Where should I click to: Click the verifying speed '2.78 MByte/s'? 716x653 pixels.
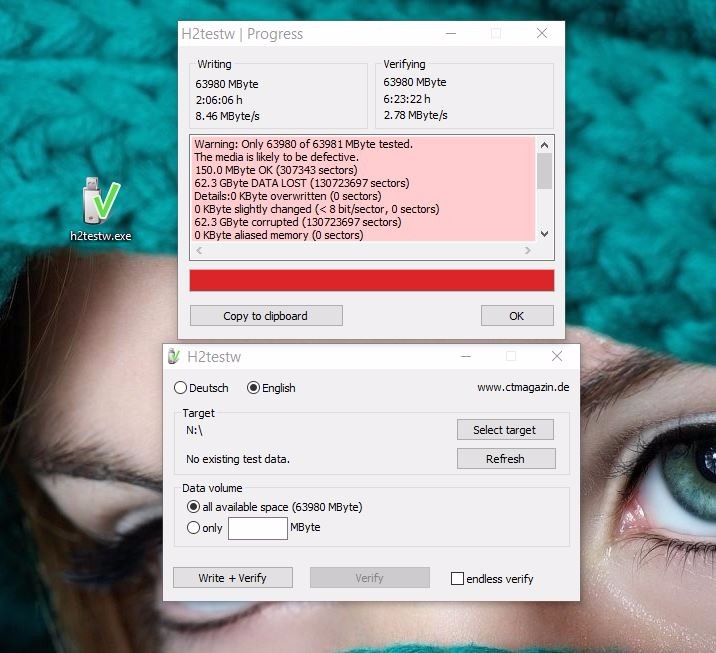(x=415, y=115)
